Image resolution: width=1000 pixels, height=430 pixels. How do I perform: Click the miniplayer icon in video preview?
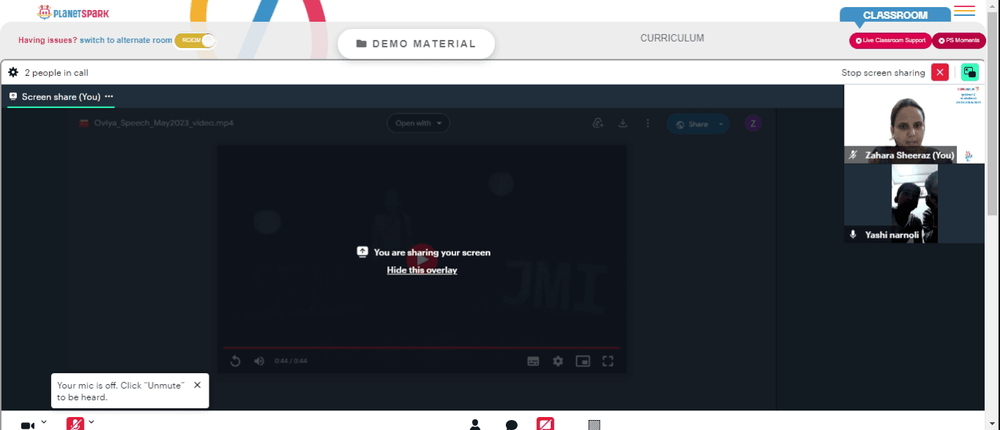583,361
